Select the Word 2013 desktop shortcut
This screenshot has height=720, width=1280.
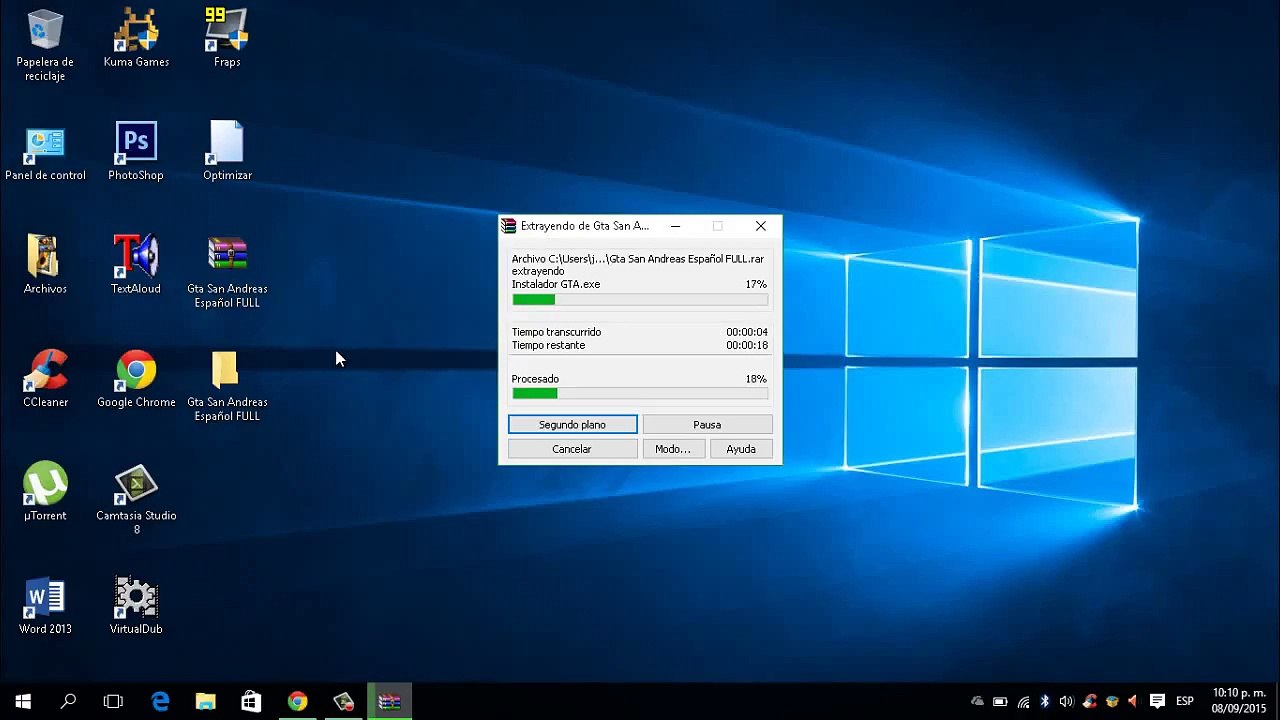(x=45, y=606)
